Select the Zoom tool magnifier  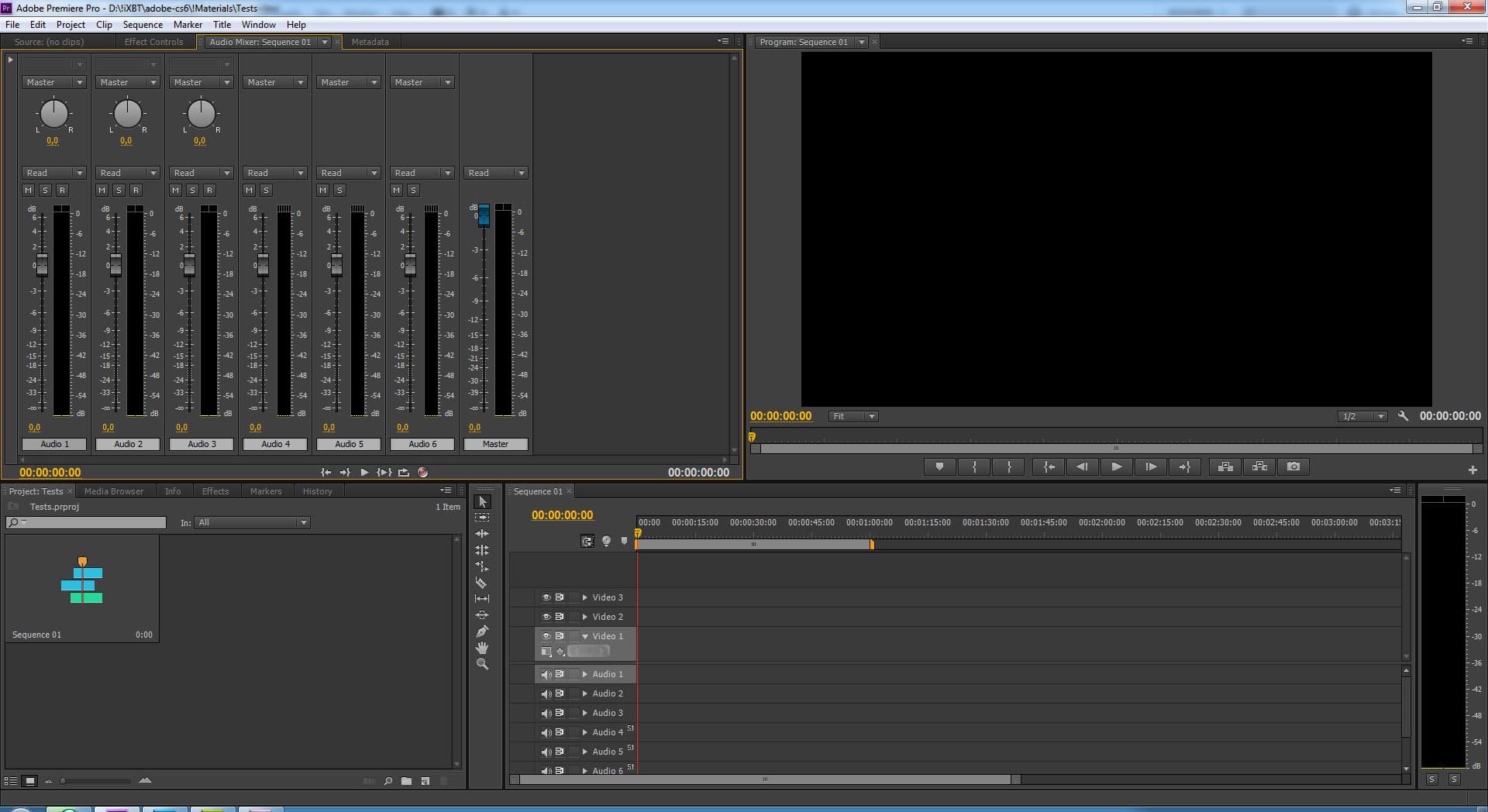pos(481,664)
